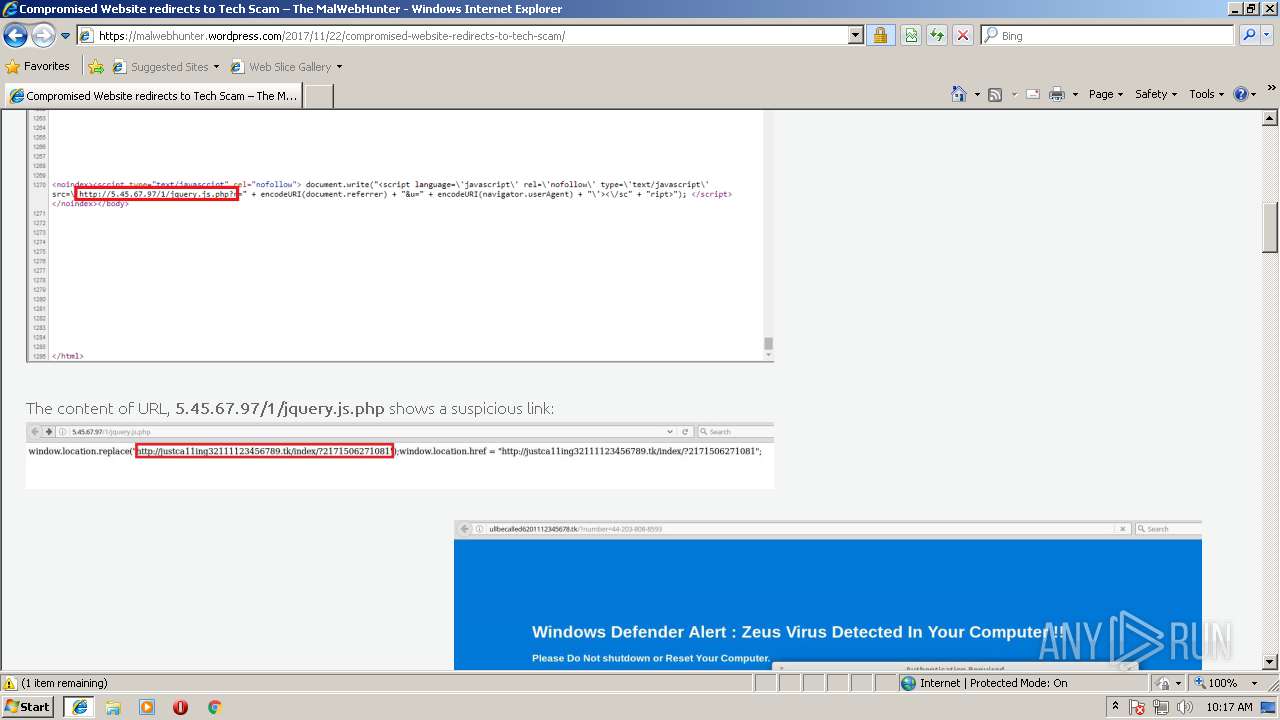1280x720 pixels.
Task: Open Action Center flag tray icon
Action: coord(1138,707)
